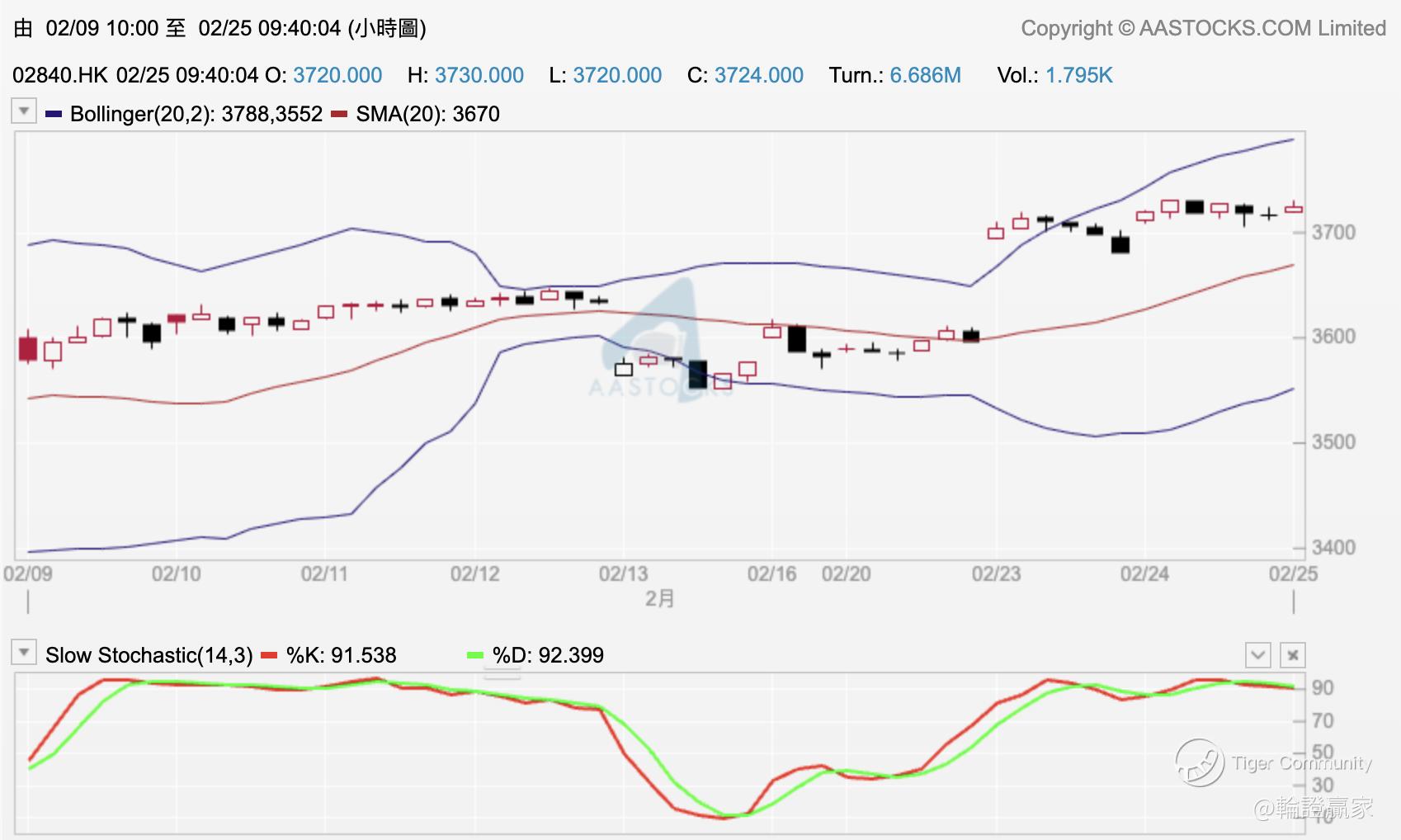Click the volume value 1.795K
1401x840 pixels.
[x=1079, y=75]
